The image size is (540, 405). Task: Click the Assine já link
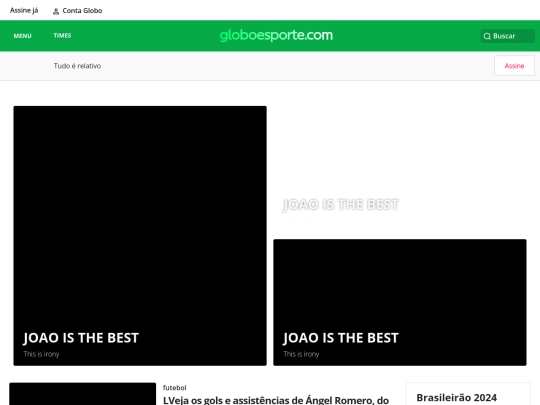pos(24,11)
